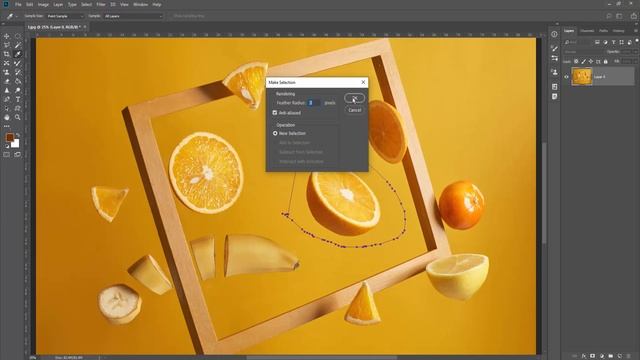Screen dimensions: 640x360
Task: Swap foreground and background colors
Action: [x=18, y=134]
